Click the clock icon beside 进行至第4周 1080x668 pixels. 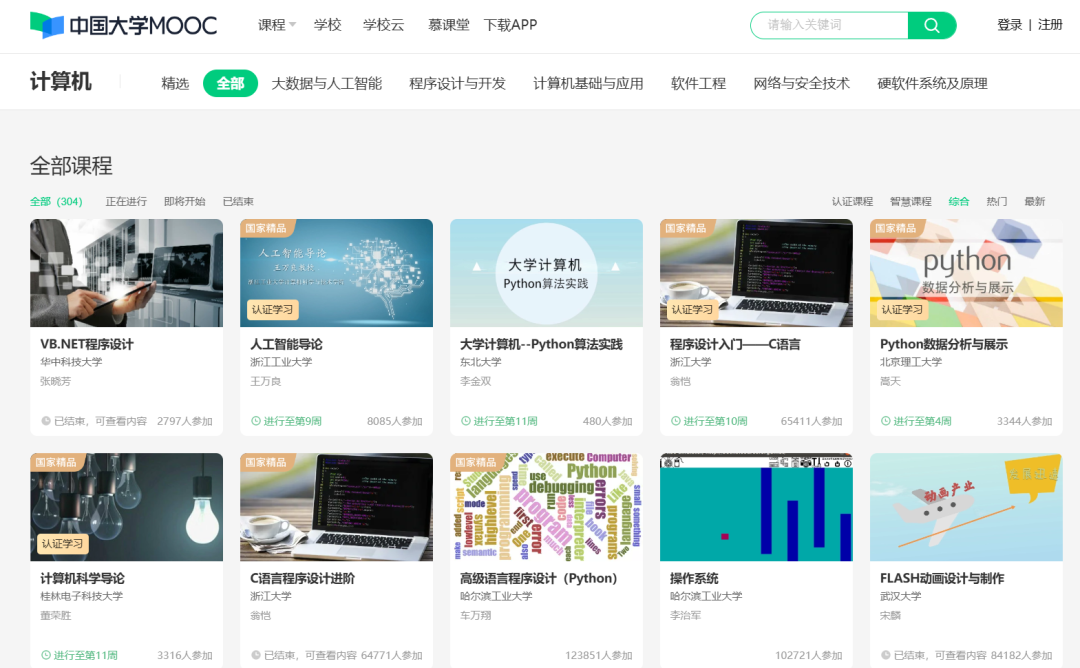[886, 421]
